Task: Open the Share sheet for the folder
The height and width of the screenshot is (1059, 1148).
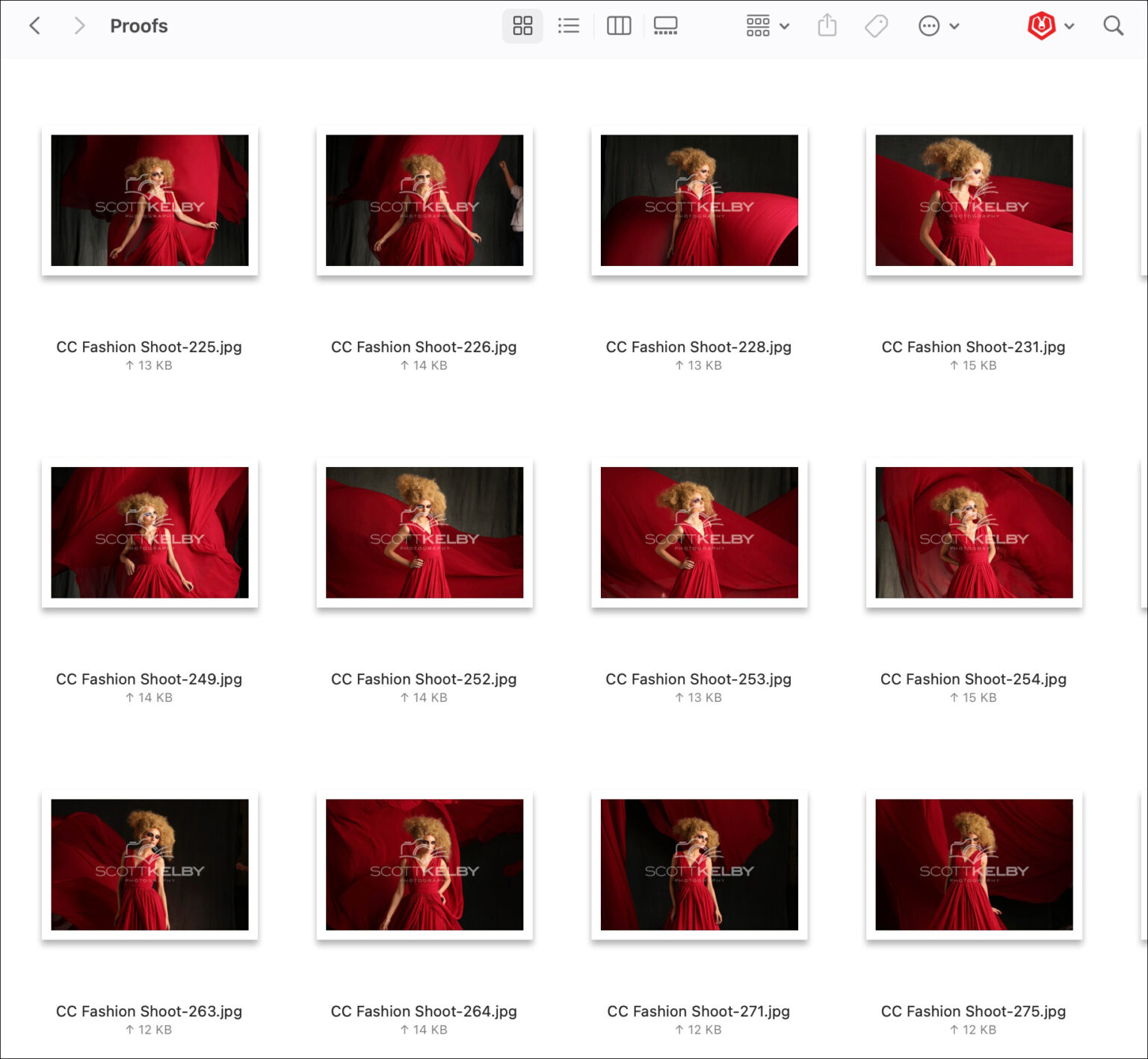Action: coord(827,25)
